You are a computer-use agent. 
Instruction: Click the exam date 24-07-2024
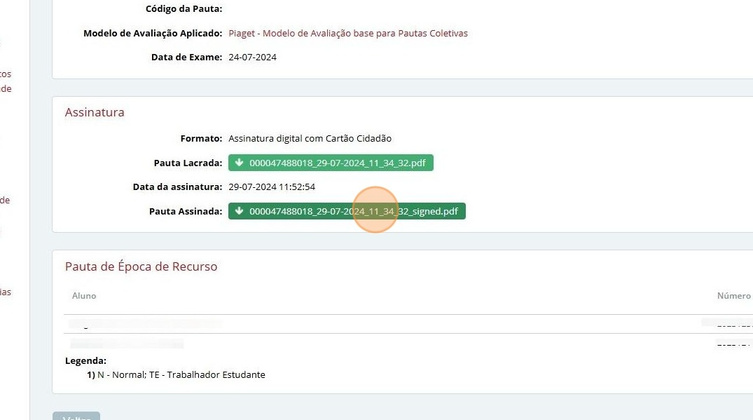[253, 57]
